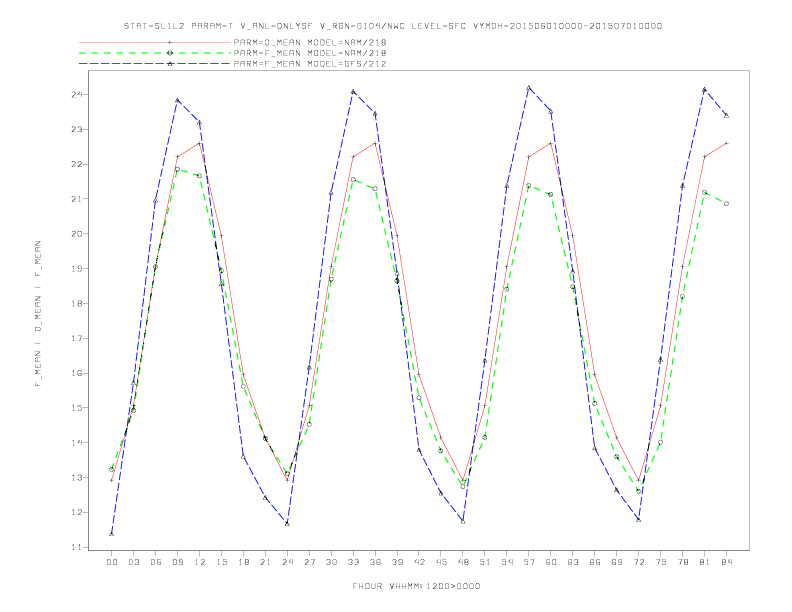Click y-axis tick label 19
The width and height of the screenshot is (792, 612).
tap(77, 269)
